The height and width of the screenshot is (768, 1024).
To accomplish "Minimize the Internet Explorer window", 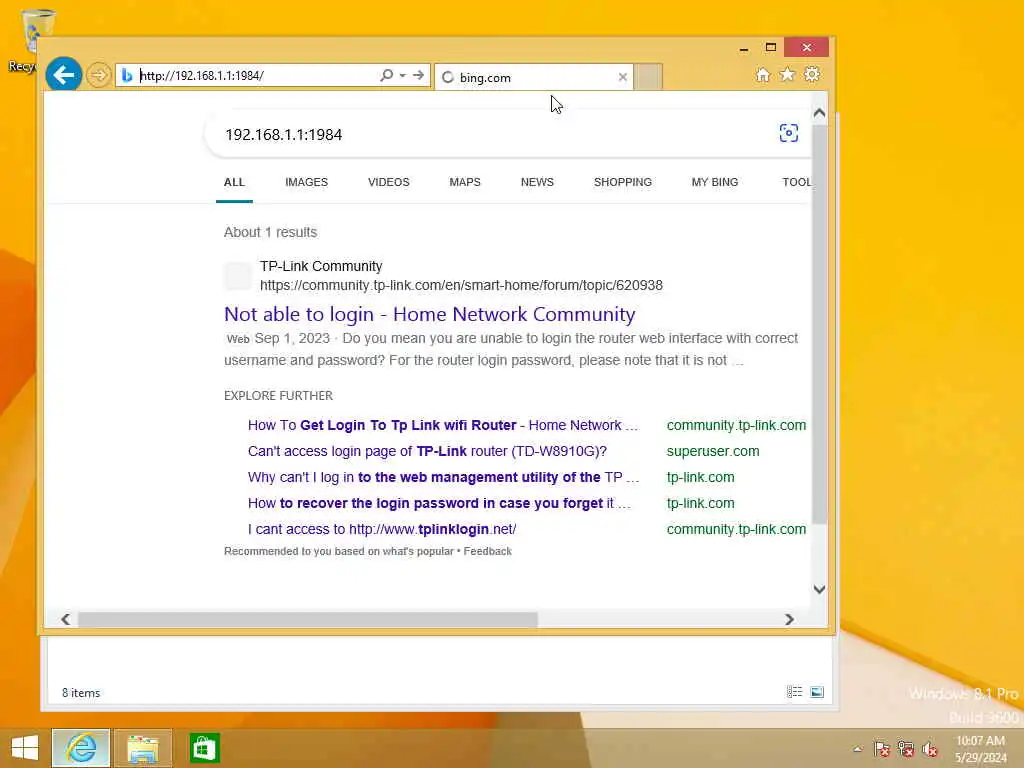I will tap(744, 48).
